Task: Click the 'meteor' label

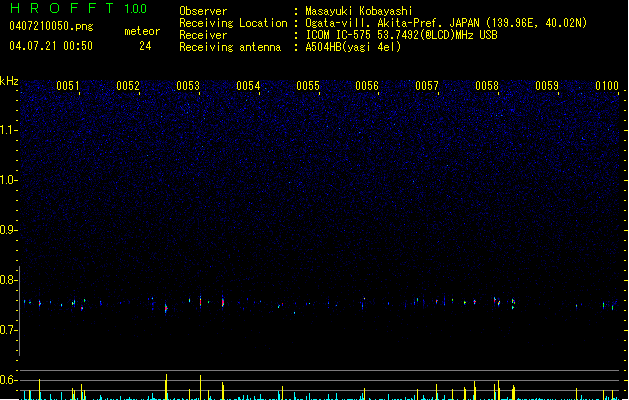Action: (142, 31)
